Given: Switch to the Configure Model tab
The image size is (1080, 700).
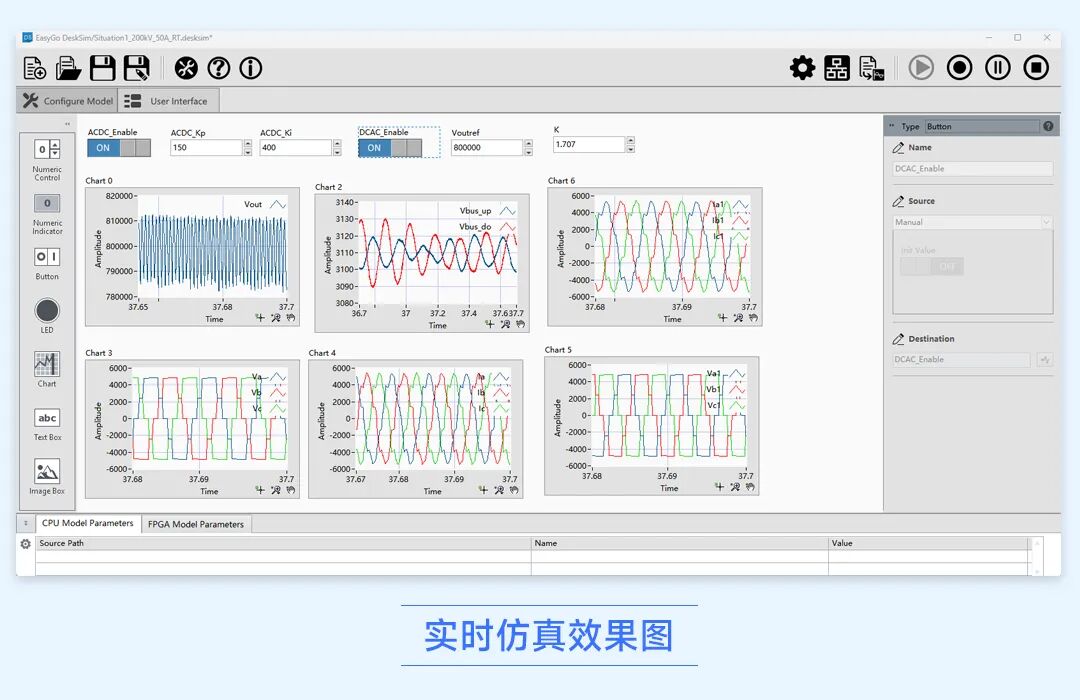Looking at the screenshot, I should pos(68,101).
